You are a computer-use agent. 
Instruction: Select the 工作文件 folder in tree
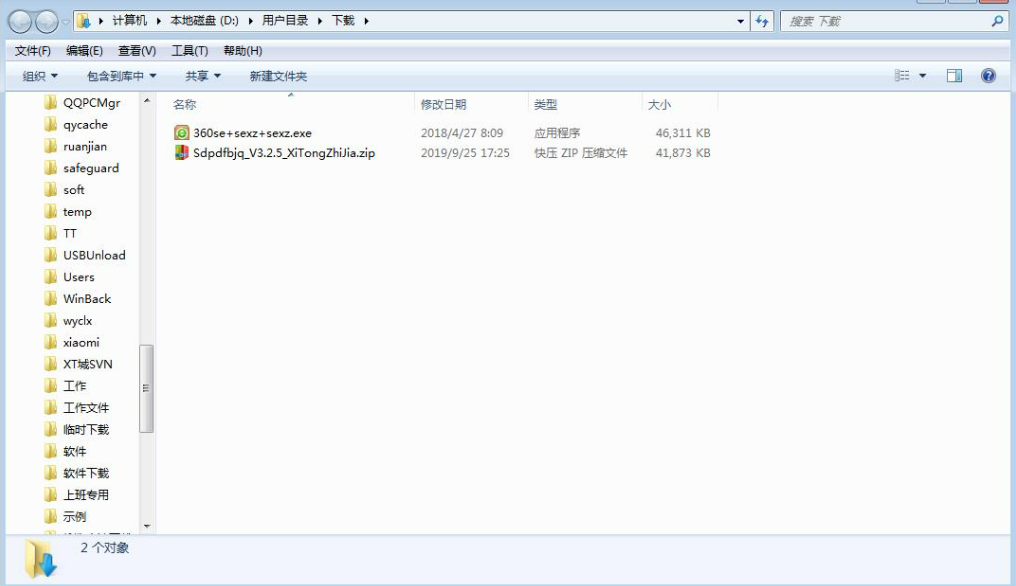(86, 408)
